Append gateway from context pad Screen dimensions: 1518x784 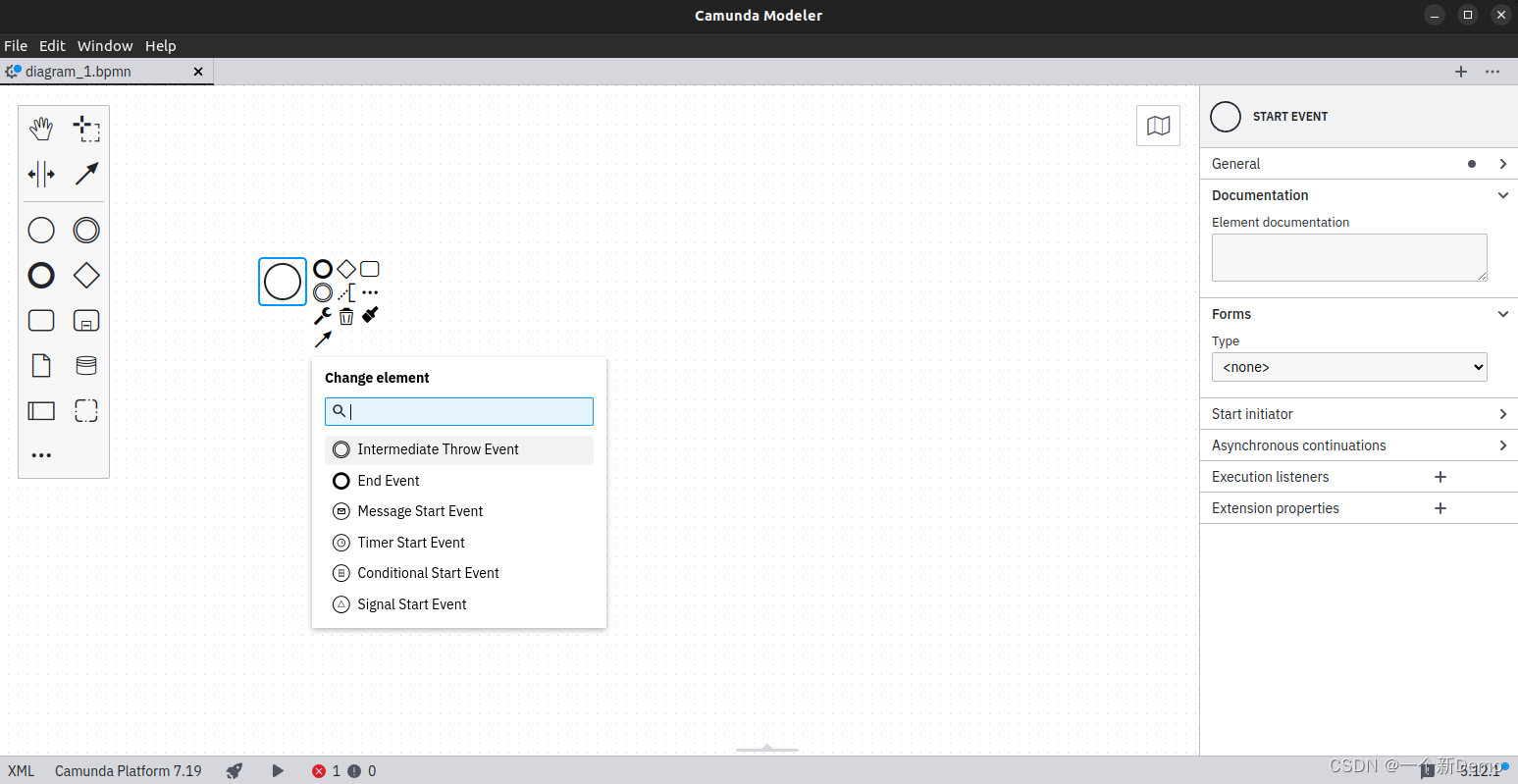click(346, 269)
